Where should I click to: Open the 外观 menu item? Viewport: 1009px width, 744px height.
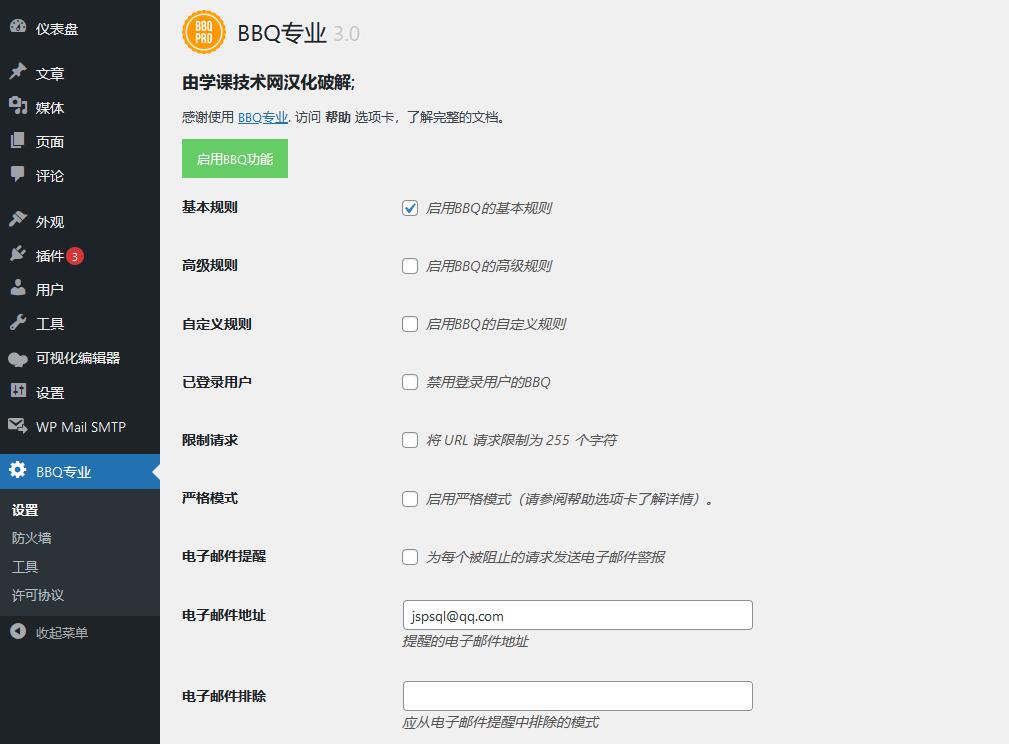coord(50,222)
